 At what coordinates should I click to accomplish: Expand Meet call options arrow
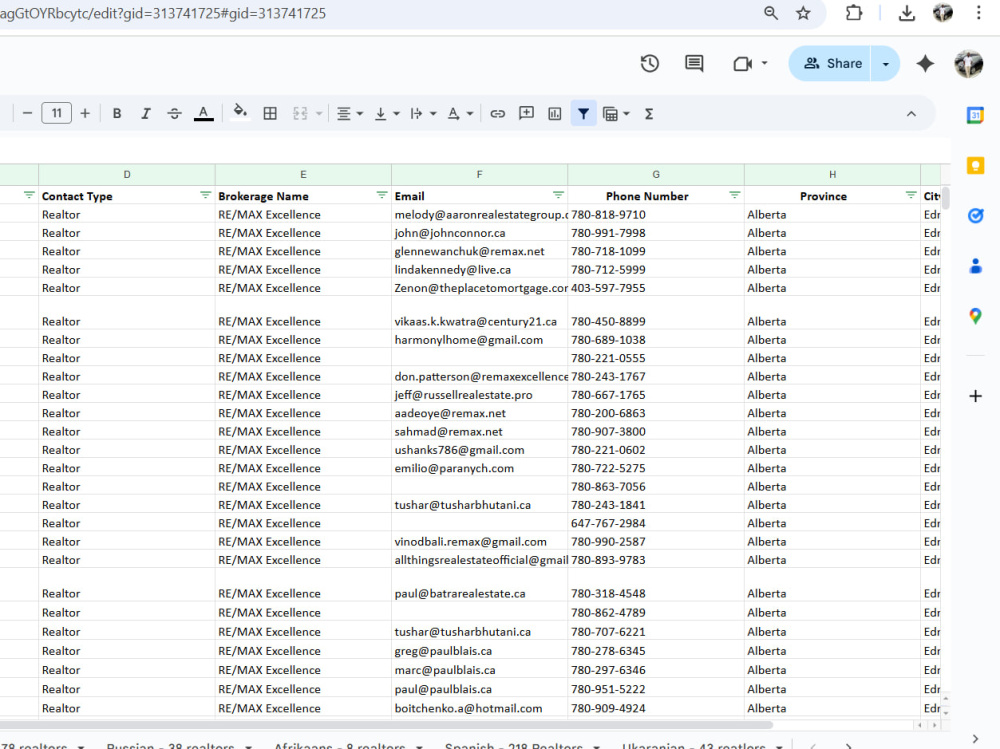[764, 63]
